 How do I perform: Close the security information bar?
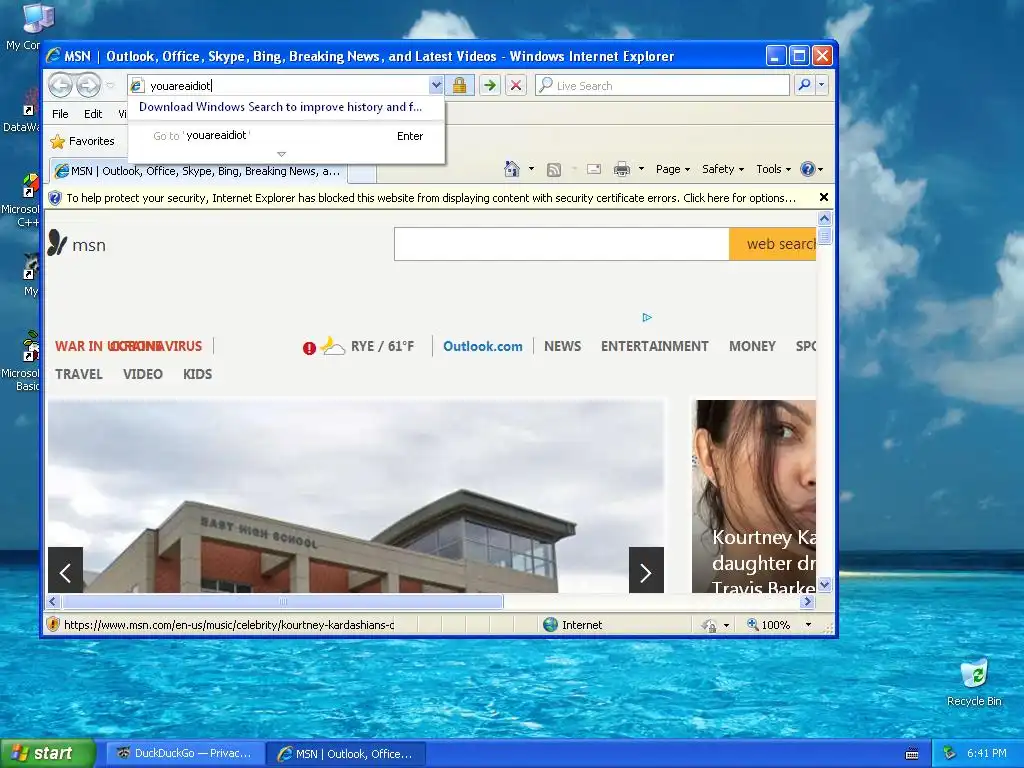(x=824, y=197)
